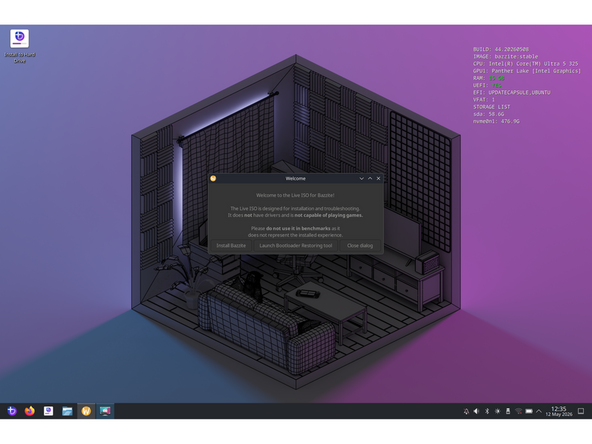Image resolution: width=592 pixels, height=444 pixels.
Task: Open the Bazzite application launcher menu
Action: pyautogui.click(x=12, y=411)
